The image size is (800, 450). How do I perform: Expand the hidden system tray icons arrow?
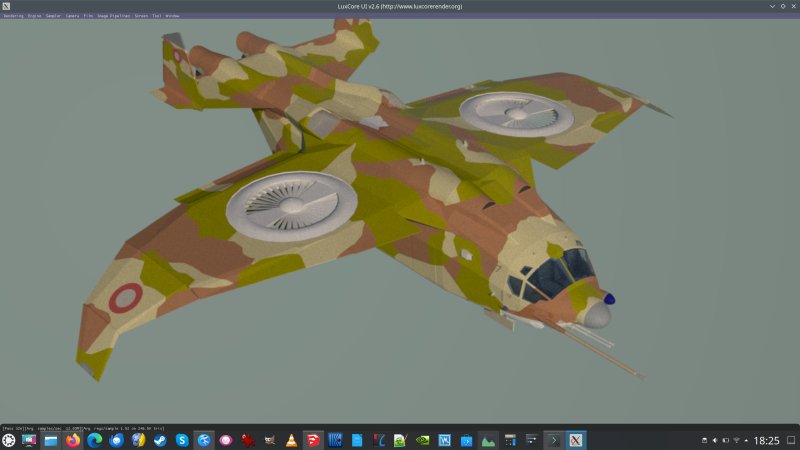coord(748,440)
